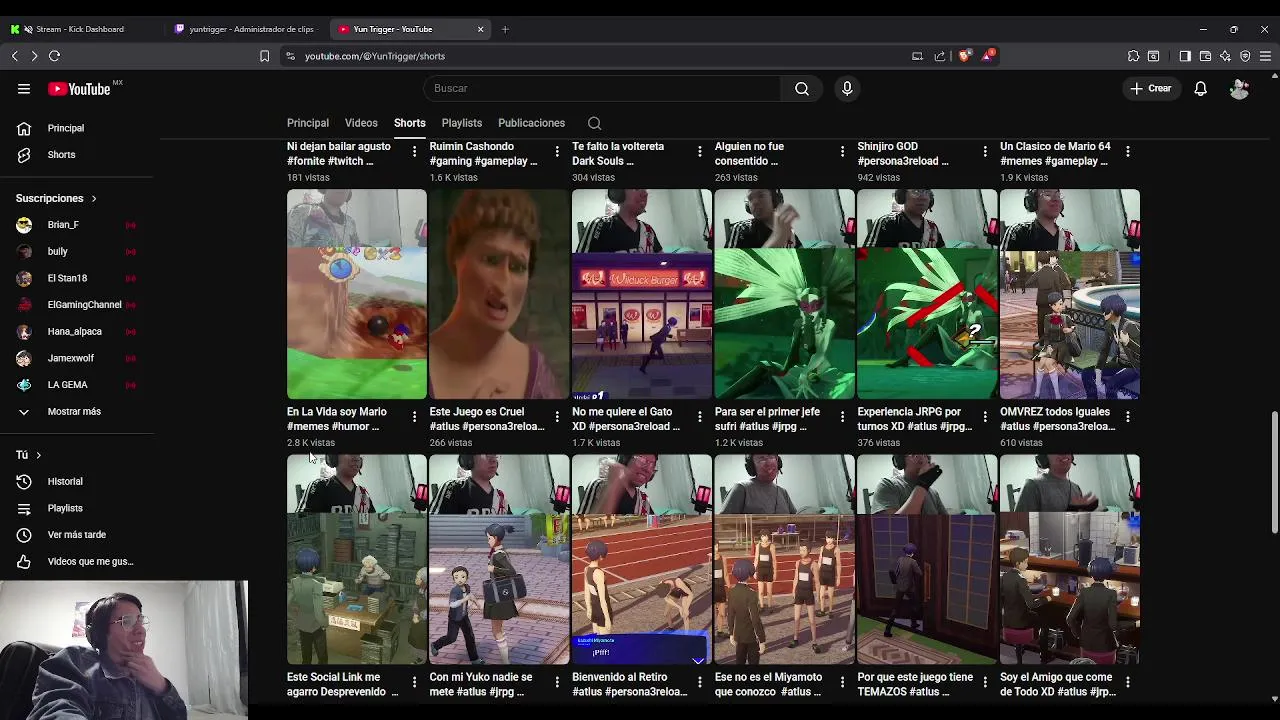
Task: Close the Yun Trigger YouTube tab
Action: click(480, 29)
